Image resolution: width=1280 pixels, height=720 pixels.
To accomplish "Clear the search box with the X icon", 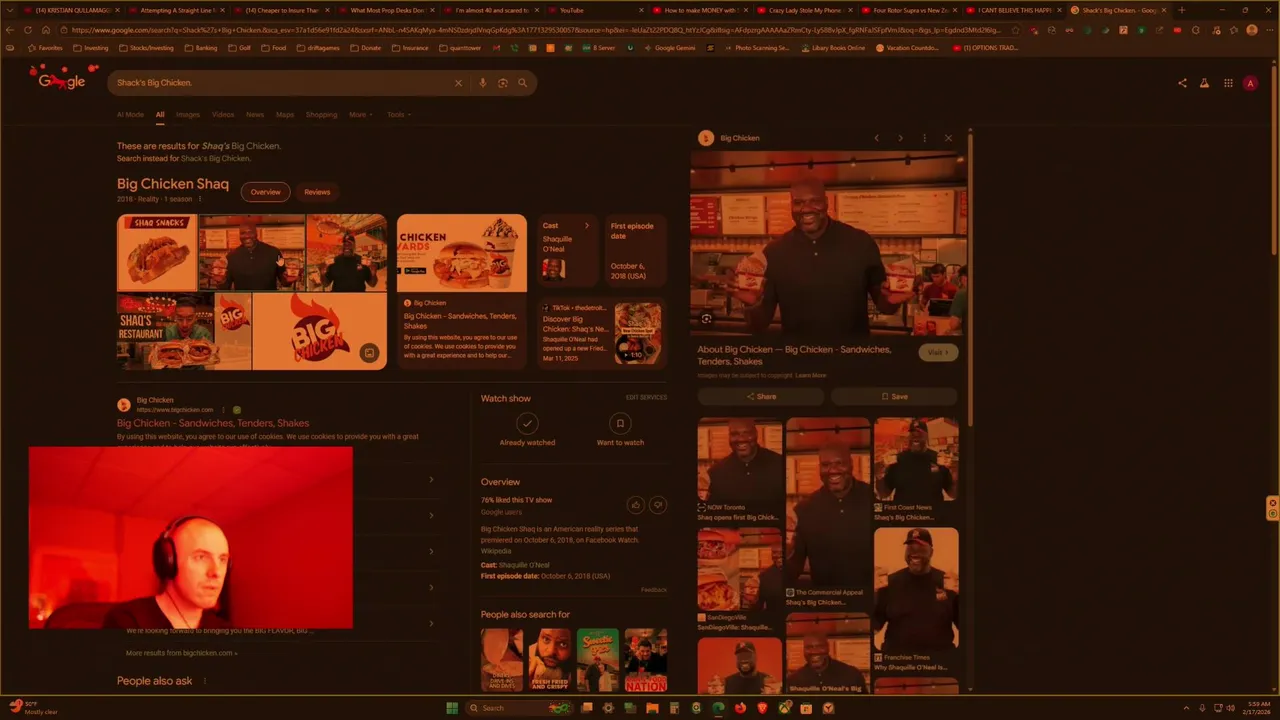I will pos(459,83).
